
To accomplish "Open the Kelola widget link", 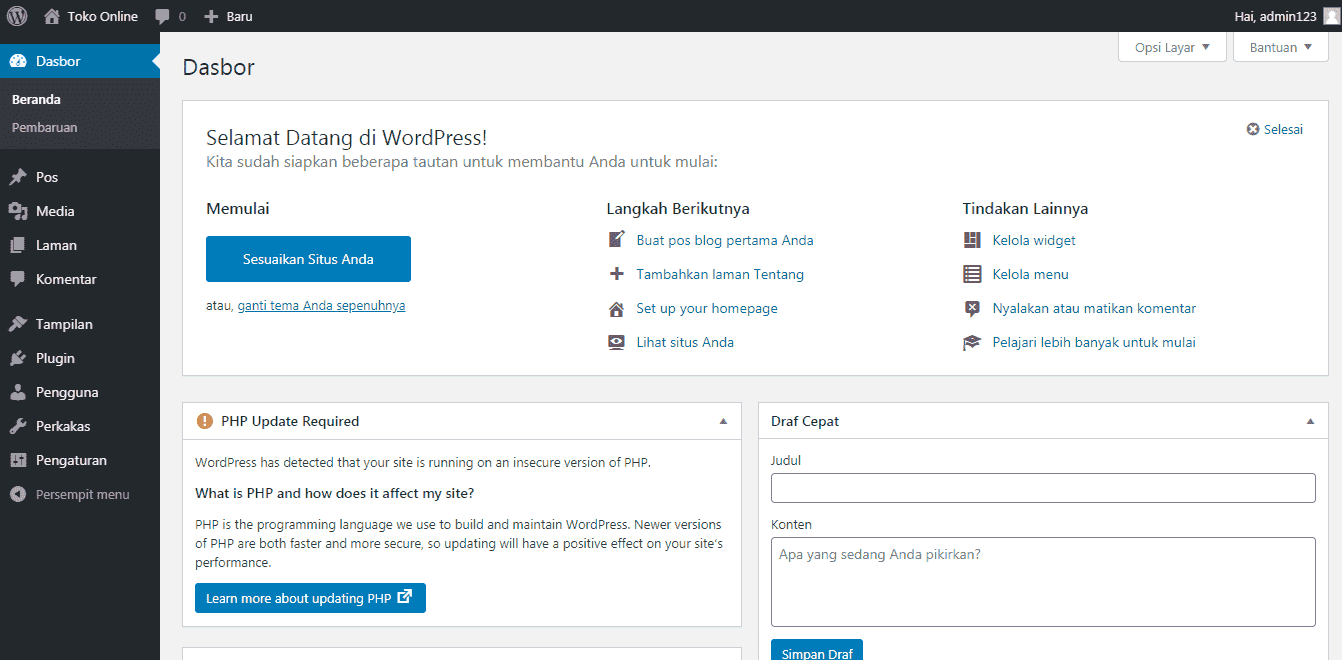I will [1034, 240].
